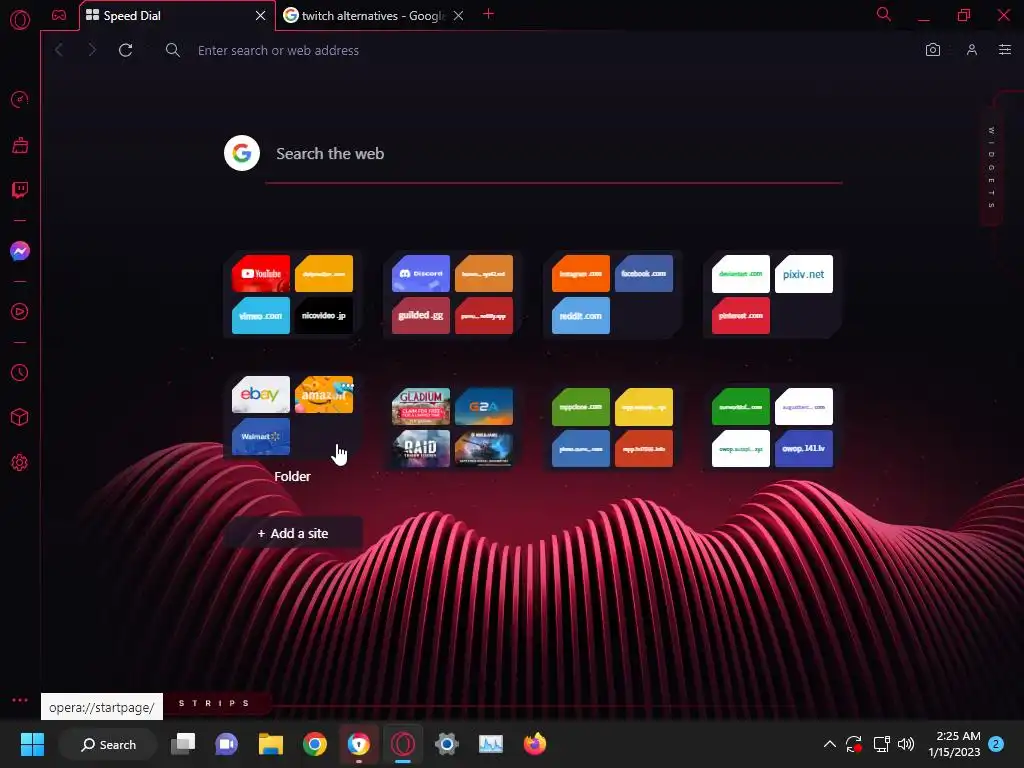Open Firefox from taskbar

[534, 744]
